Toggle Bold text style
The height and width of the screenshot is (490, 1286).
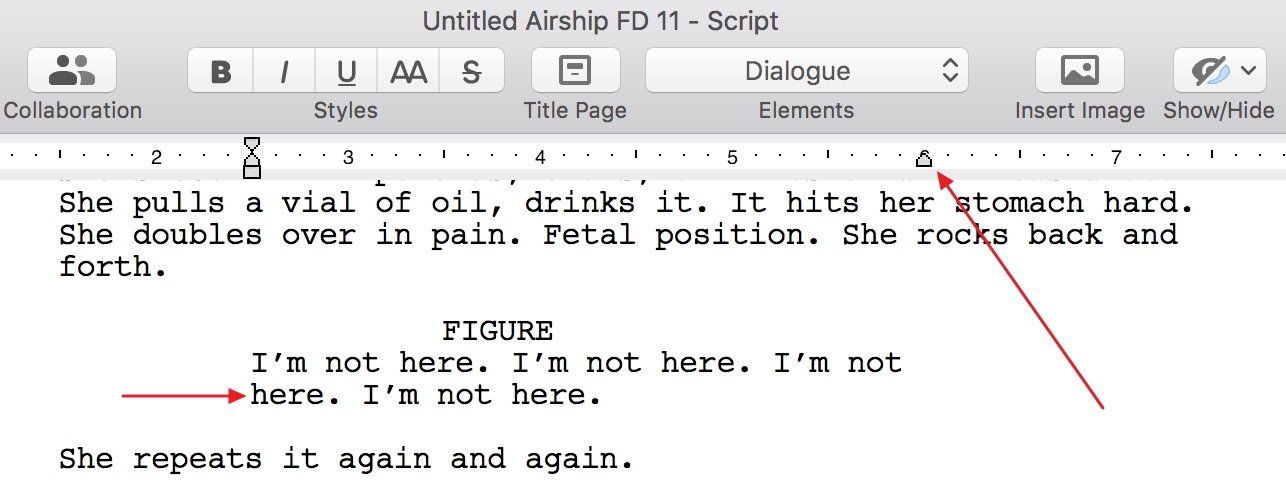221,71
